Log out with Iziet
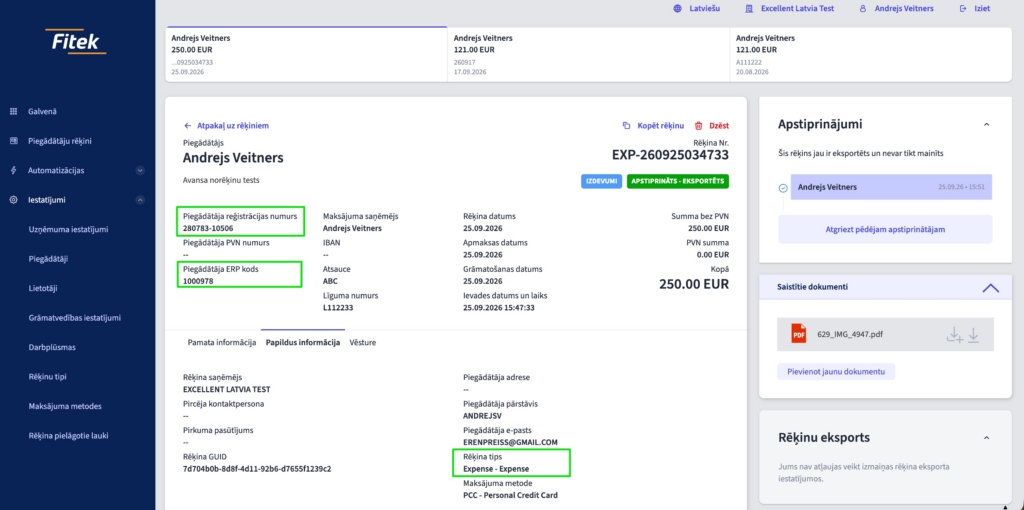1024x510 pixels. pyautogui.click(x=982, y=9)
